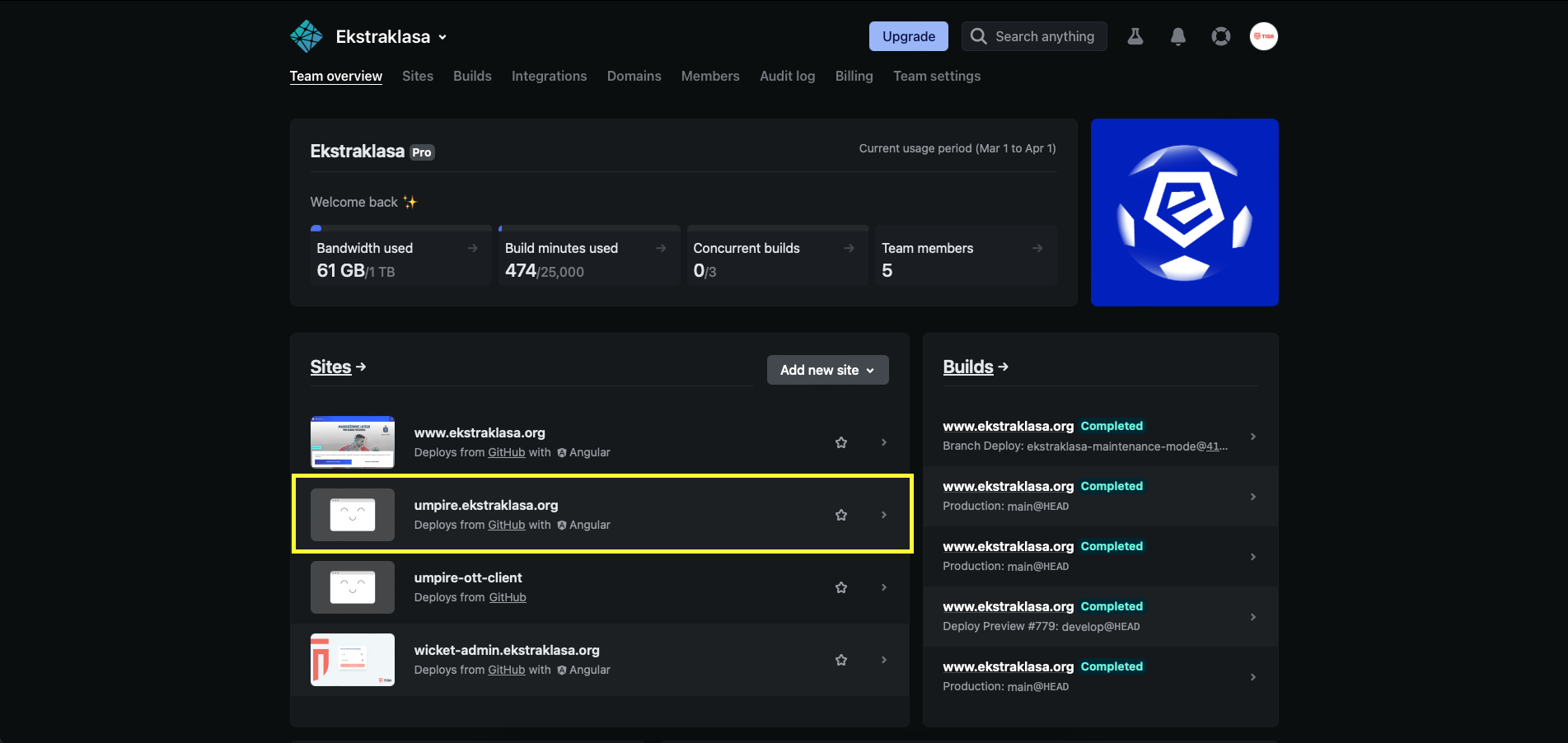The height and width of the screenshot is (743, 1568).
Task: Click GitHub link under wicket-admin.ekstraklasa.org
Action: [507, 670]
